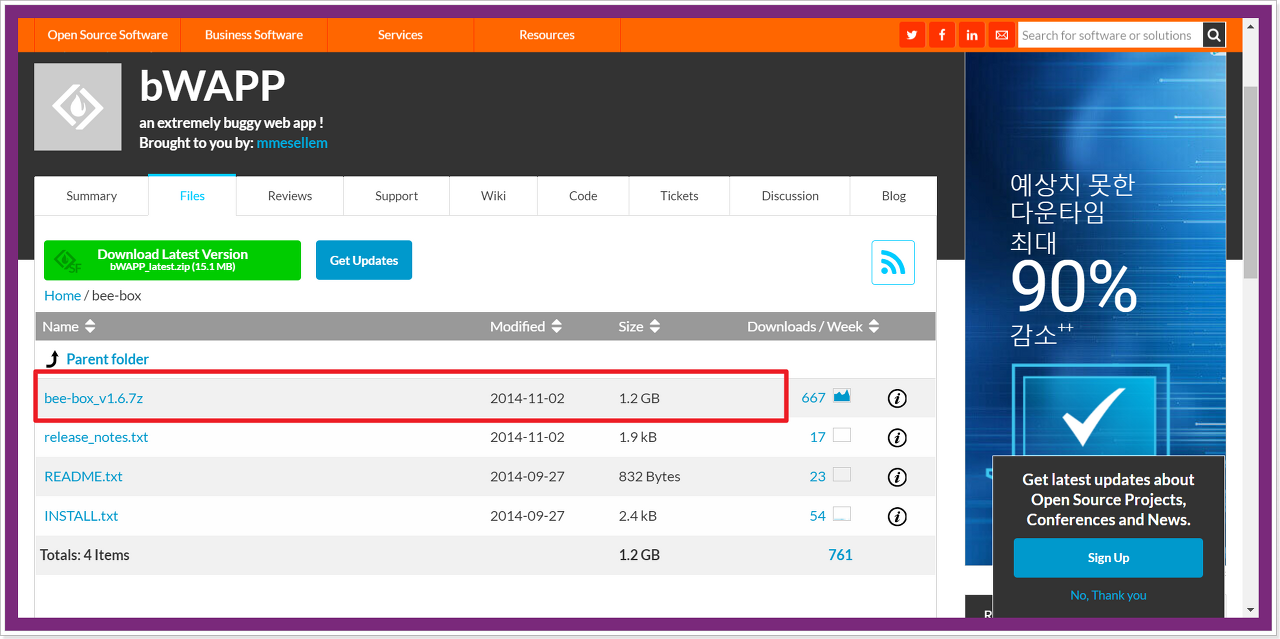Viewport: 1280px width, 639px height.
Task: Click the search magnifier icon
Action: click(x=1213, y=35)
